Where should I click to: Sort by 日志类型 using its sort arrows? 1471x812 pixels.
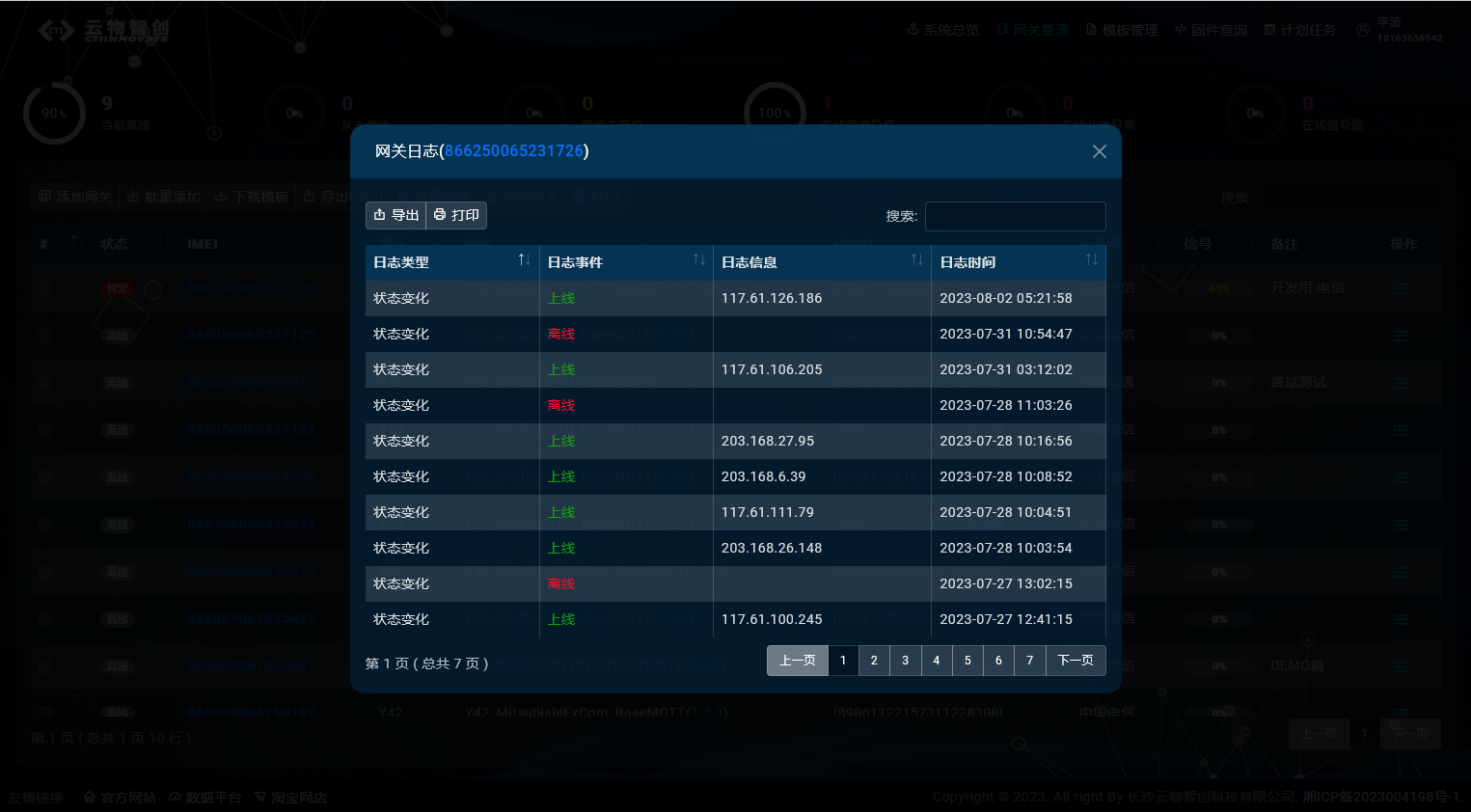point(524,260)
